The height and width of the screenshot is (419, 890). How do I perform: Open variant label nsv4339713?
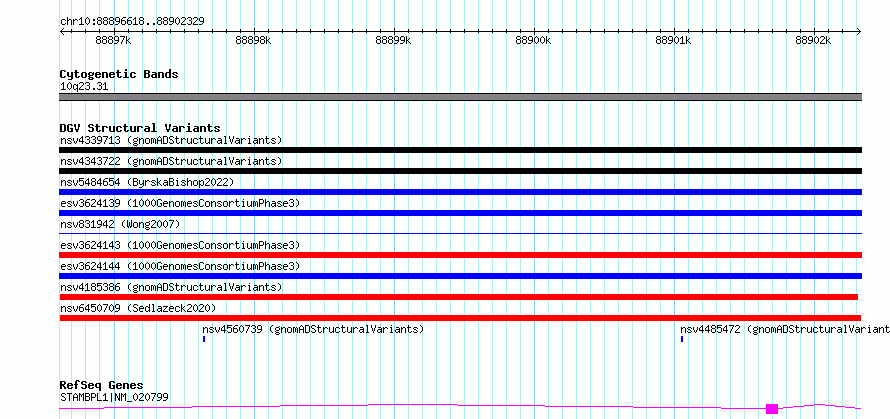[171, 140]
